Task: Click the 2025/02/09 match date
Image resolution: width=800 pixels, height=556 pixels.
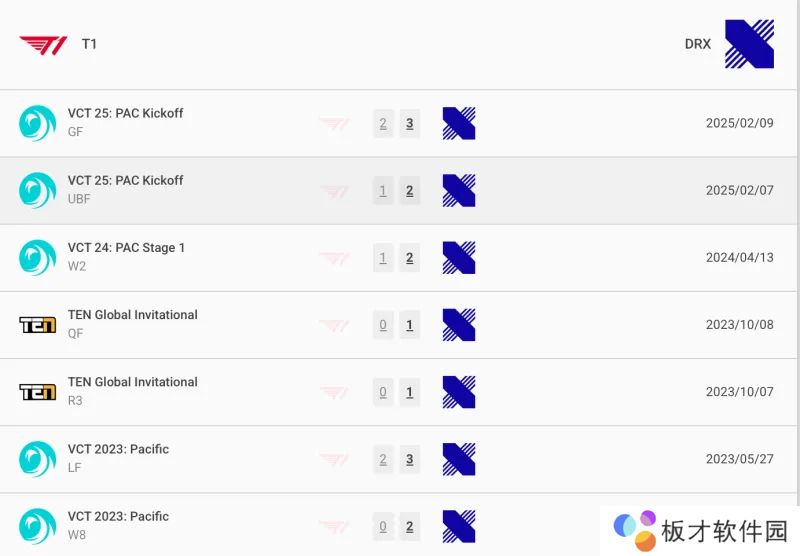Action: tap(739, 123)
